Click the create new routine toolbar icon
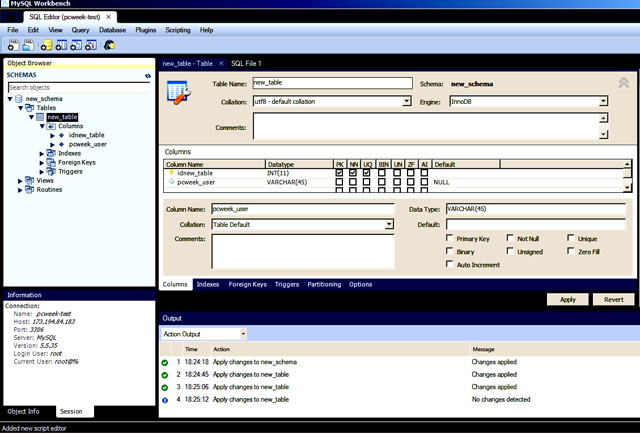The height and width of the screenshot is (434, 640). 91,45
